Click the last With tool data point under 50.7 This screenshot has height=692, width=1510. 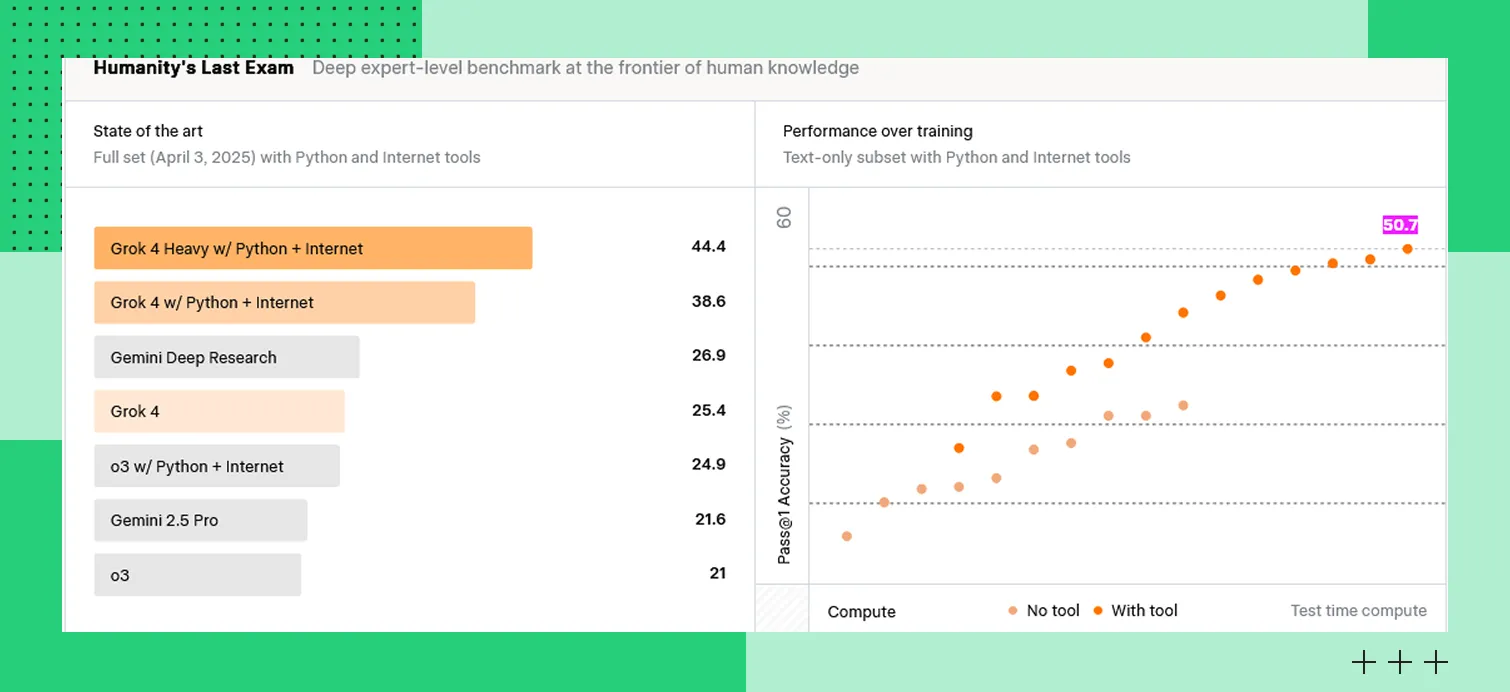[x=1407, y=249]
